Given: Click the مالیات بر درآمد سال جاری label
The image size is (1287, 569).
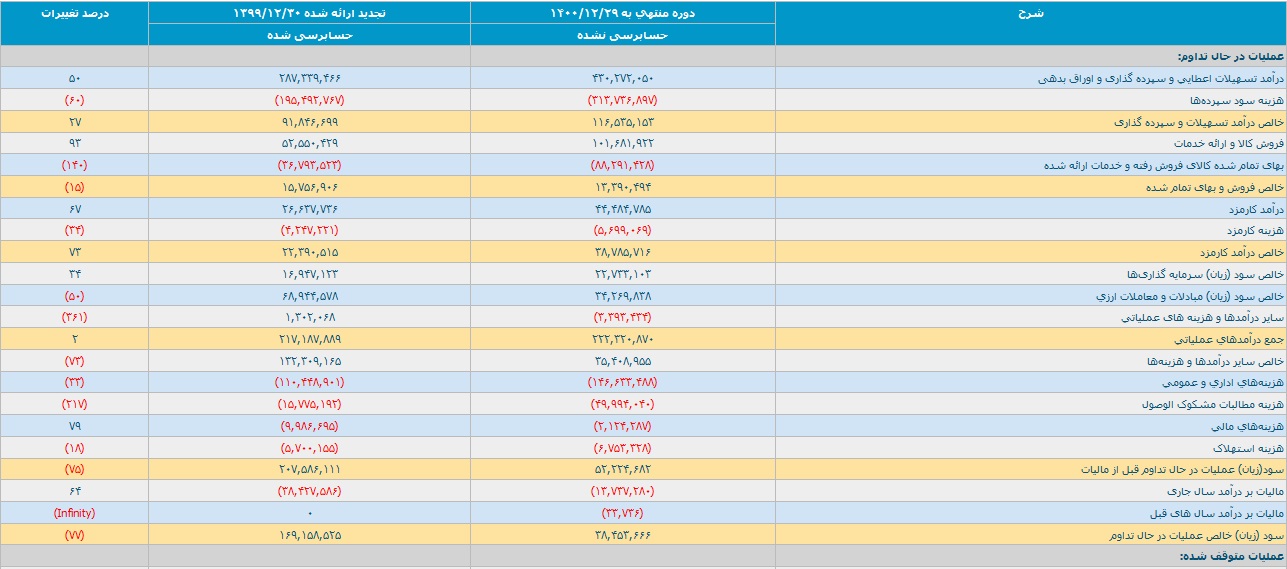Looking at the screenshot, I should pyautogui.click(x=1227, y=491).
